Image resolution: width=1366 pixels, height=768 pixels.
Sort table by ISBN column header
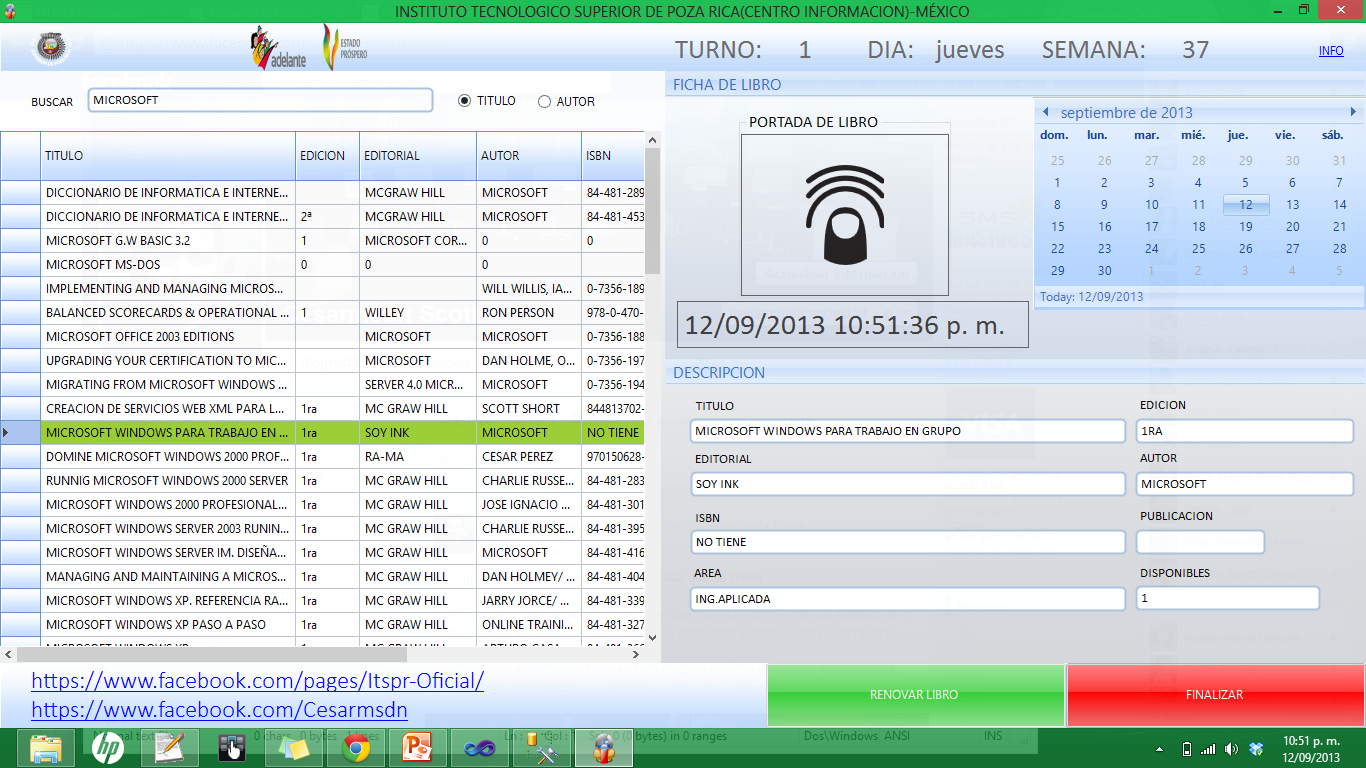point(612,156)
